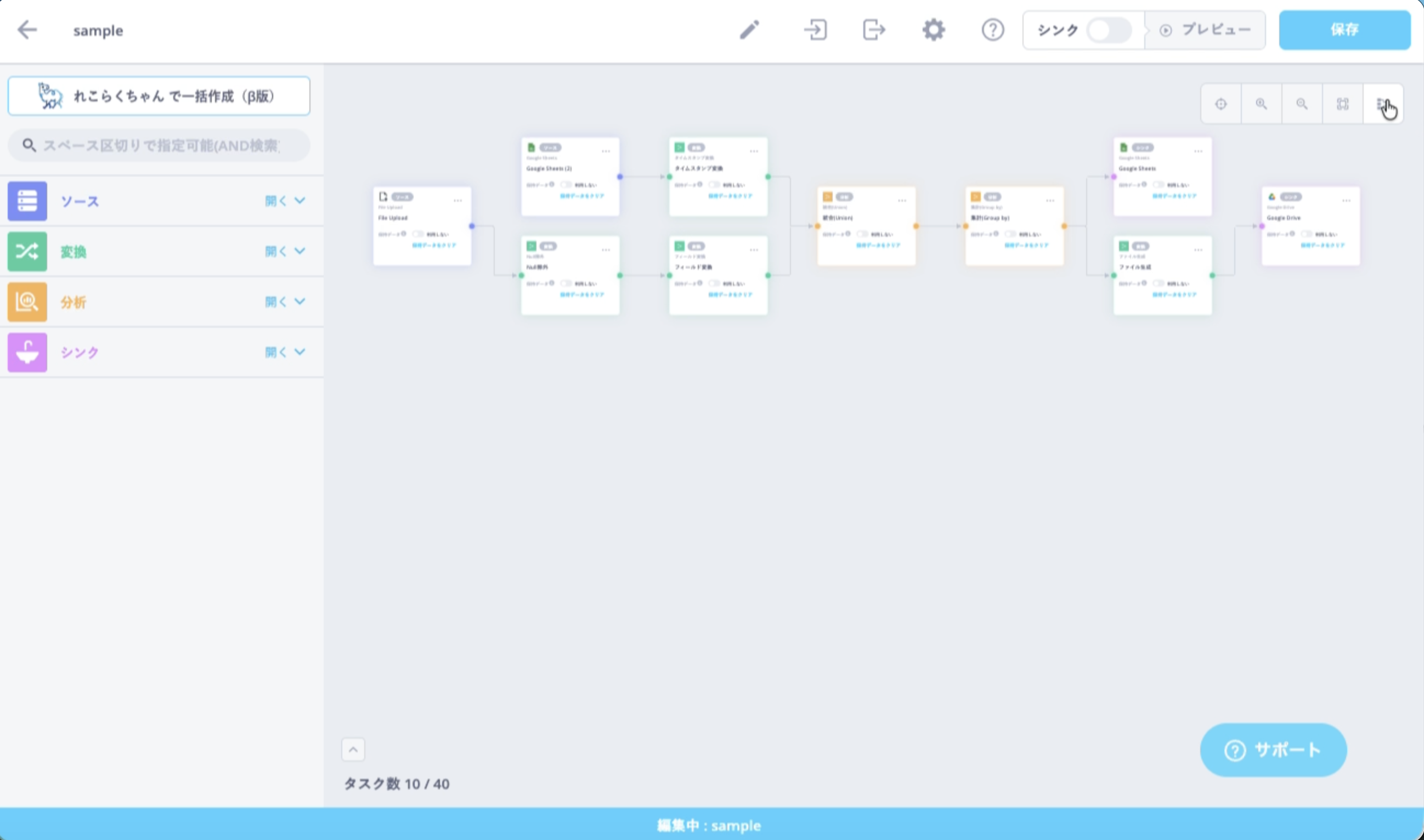Viewport: 1424px width, 840px height.
Task: Click the プレビュー preview button
Action: [1205, 30]
